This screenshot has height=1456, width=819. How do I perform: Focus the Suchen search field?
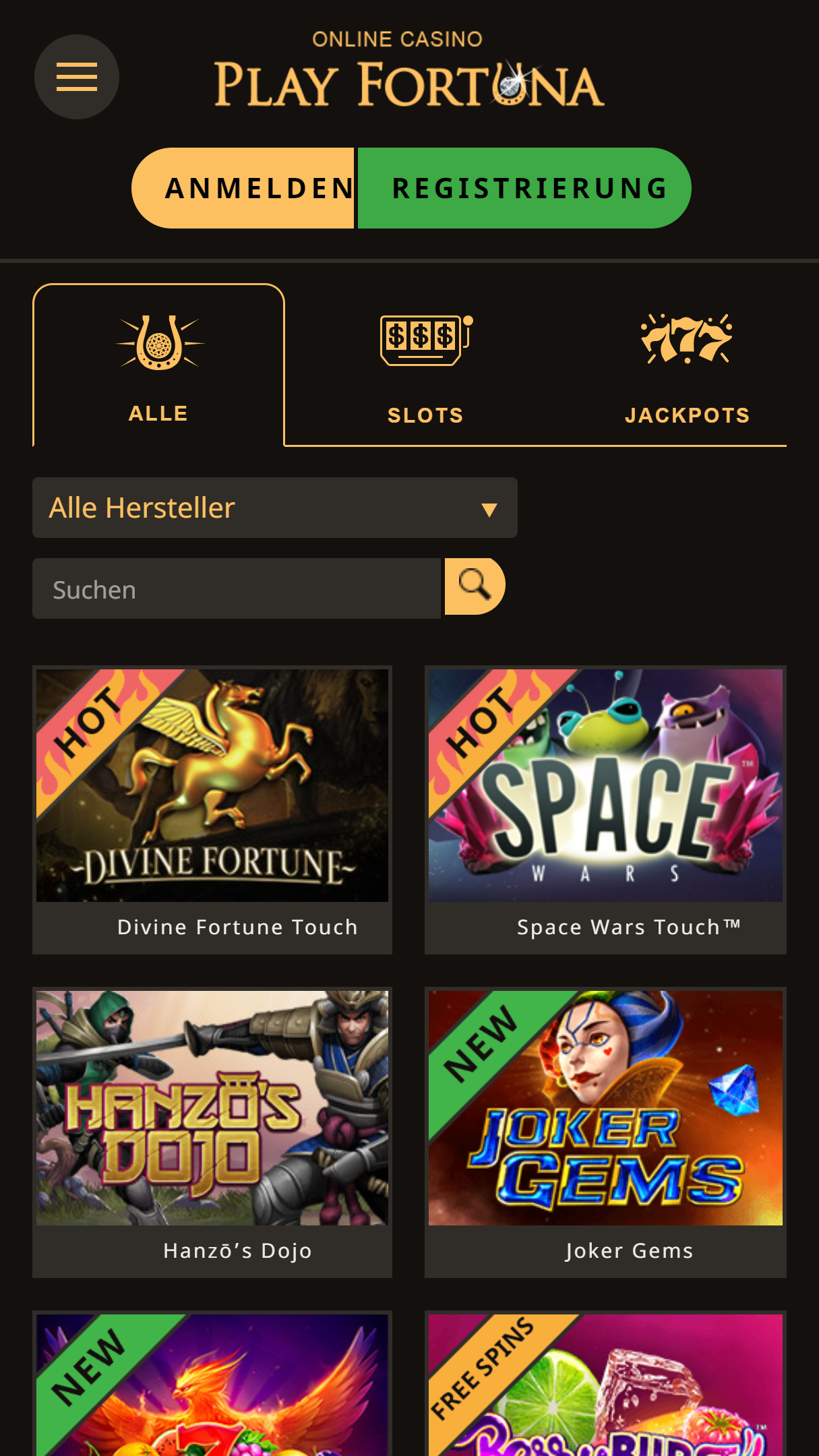237,588
